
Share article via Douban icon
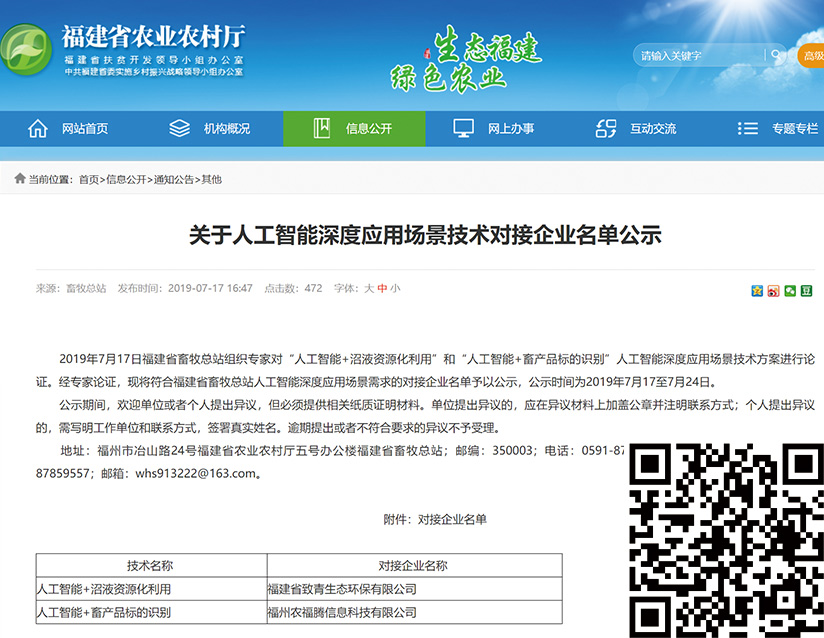point(806,290)
